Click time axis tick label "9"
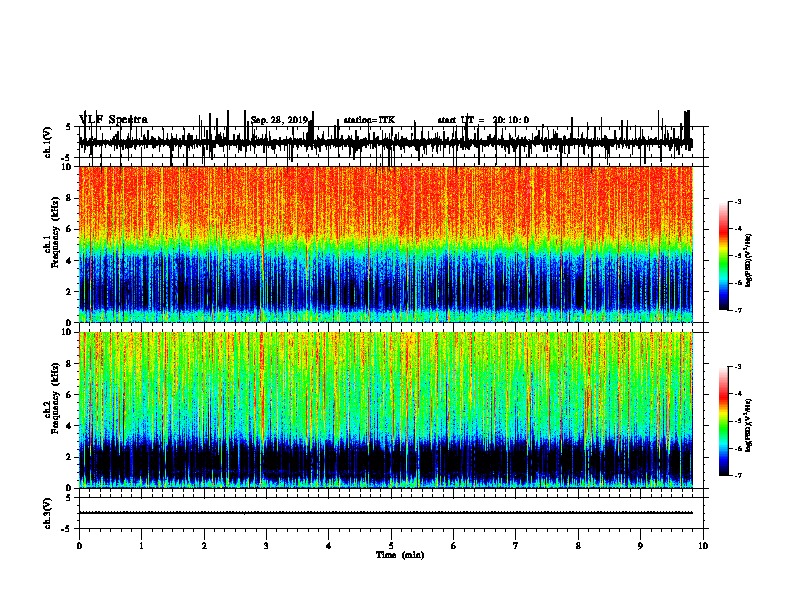Image resolution: width=792 pixels, height=612 pixels. 640,546
